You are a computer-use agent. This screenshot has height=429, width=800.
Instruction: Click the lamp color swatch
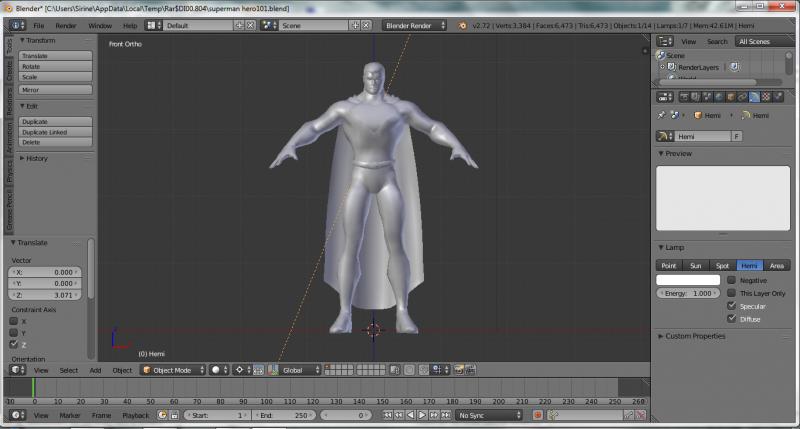(687, 280)
